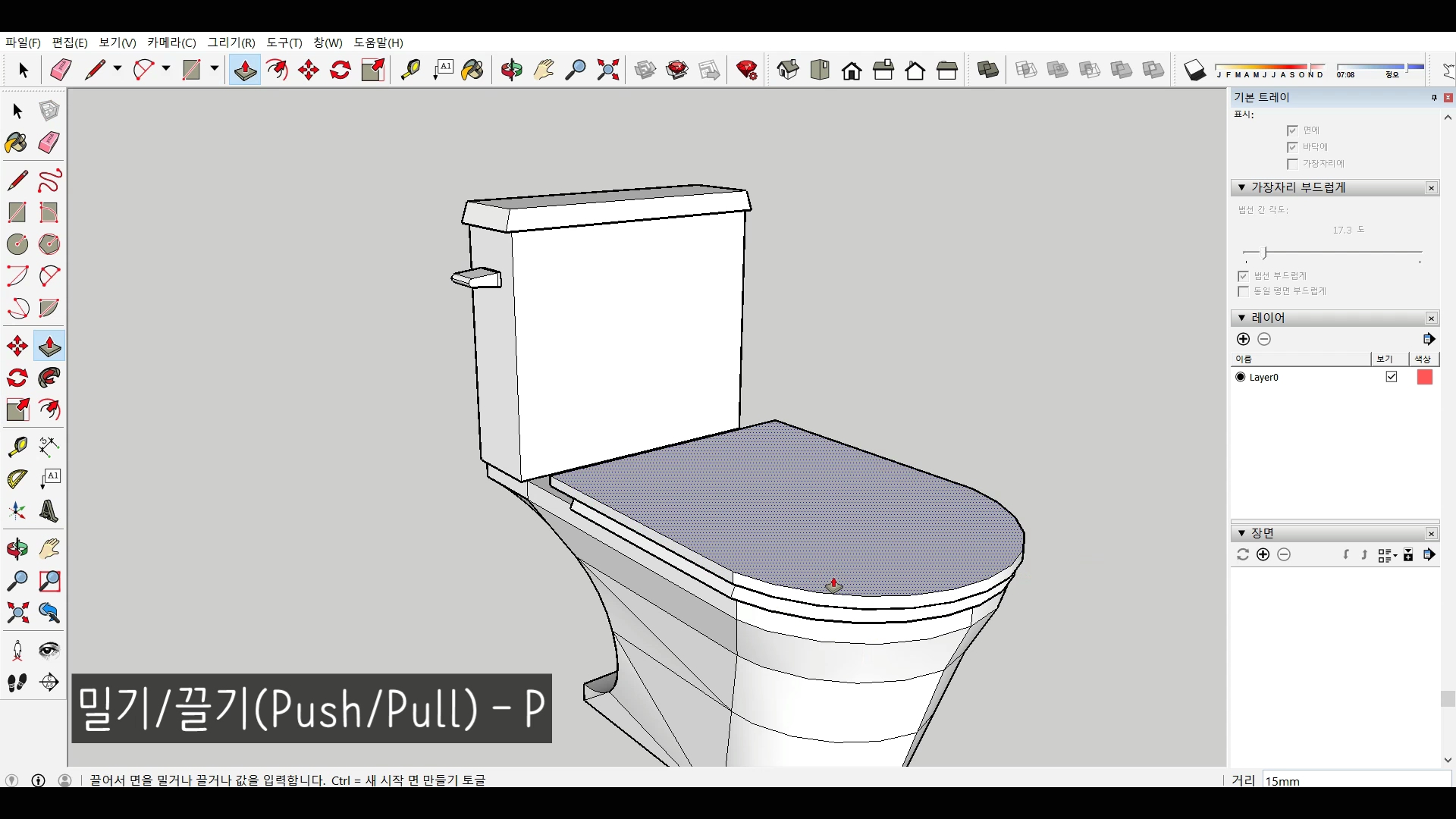Enable the 동일 평면 부드럽게 checkbox
Screen dimensions: 1456x819
(x=1243, y=292)
